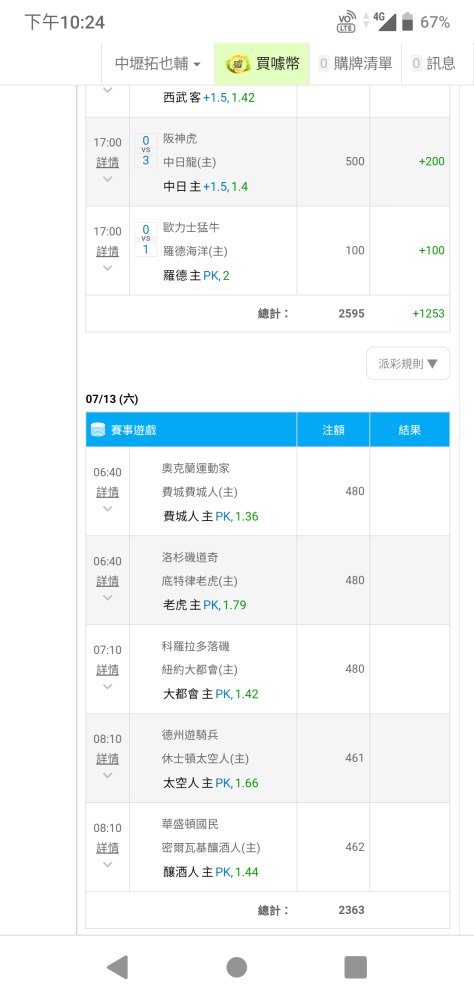Click the 賽事遊戲 stack icon in header
474x1000 pixels.
[98, 430]
